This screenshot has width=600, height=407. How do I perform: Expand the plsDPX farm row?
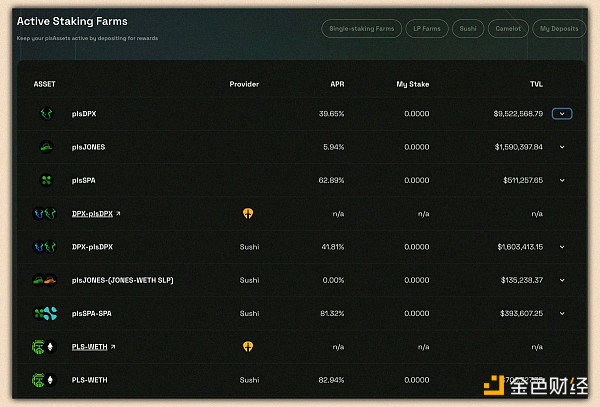pyautogui.click(x=562, y=114)
